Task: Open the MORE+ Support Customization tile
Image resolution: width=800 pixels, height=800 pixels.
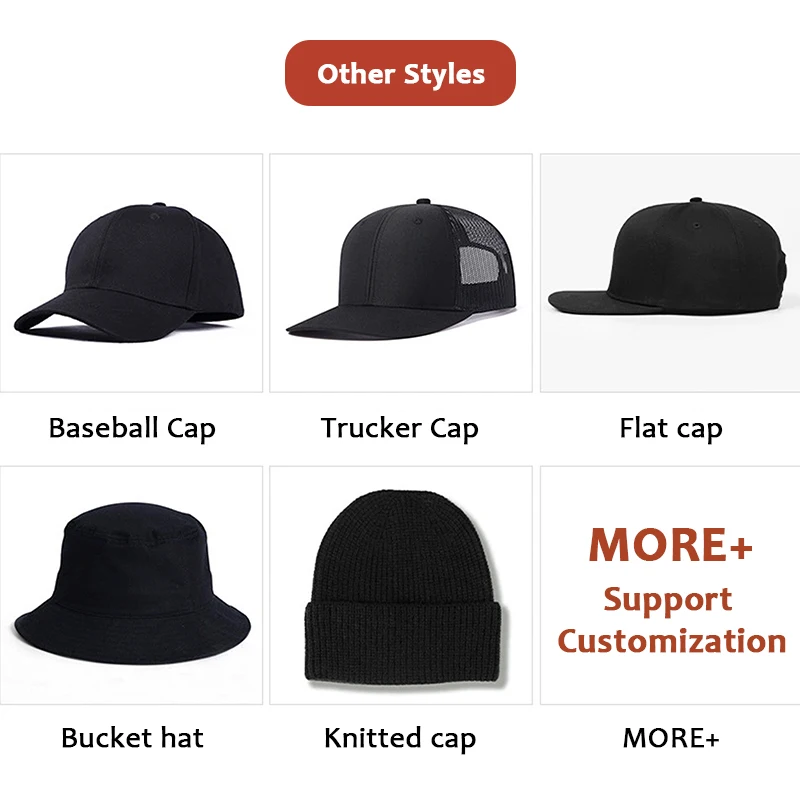Action: (x=670, y=585)
